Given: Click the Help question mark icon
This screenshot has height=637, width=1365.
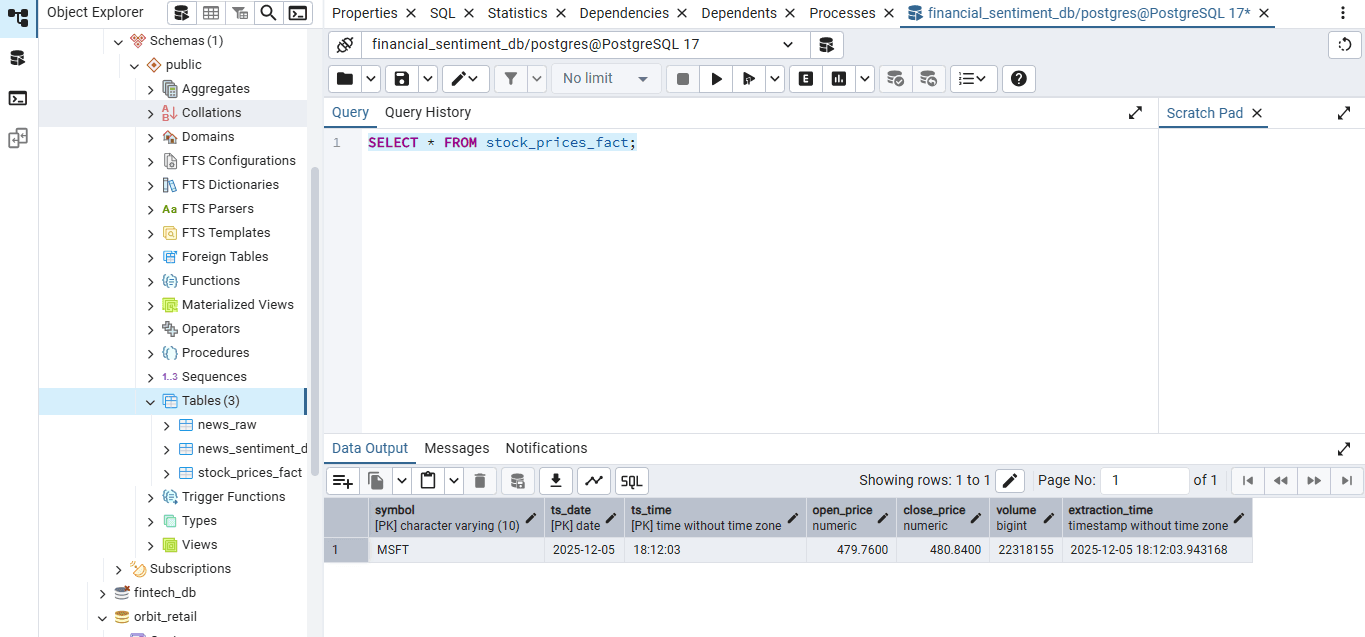Looking at the screenshot, I should point(1018,78).
